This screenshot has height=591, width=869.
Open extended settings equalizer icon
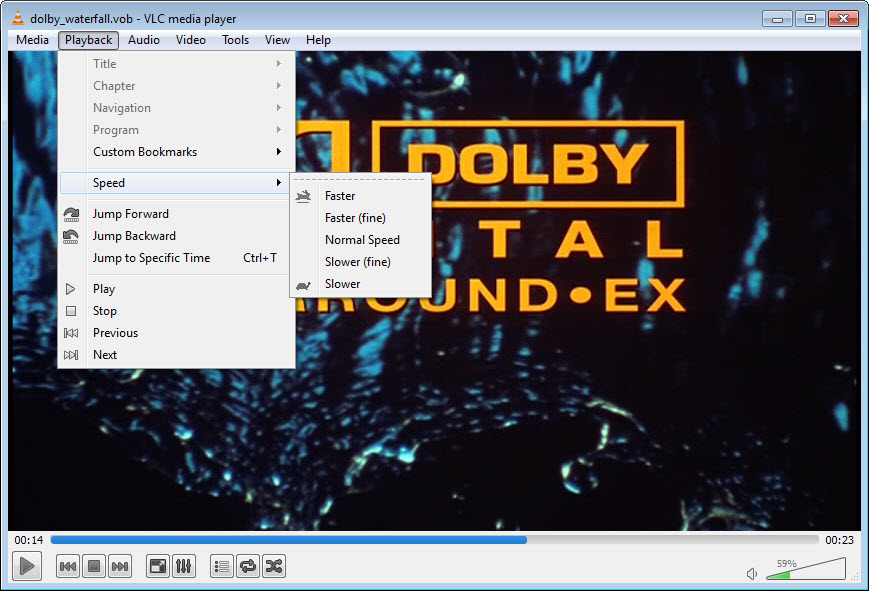183,566
